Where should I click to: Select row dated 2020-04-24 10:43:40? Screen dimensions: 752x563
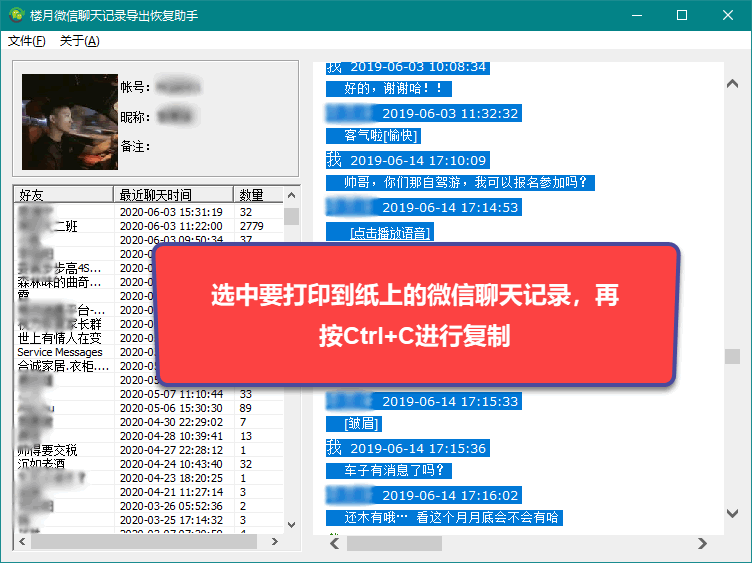pos(149,464)
